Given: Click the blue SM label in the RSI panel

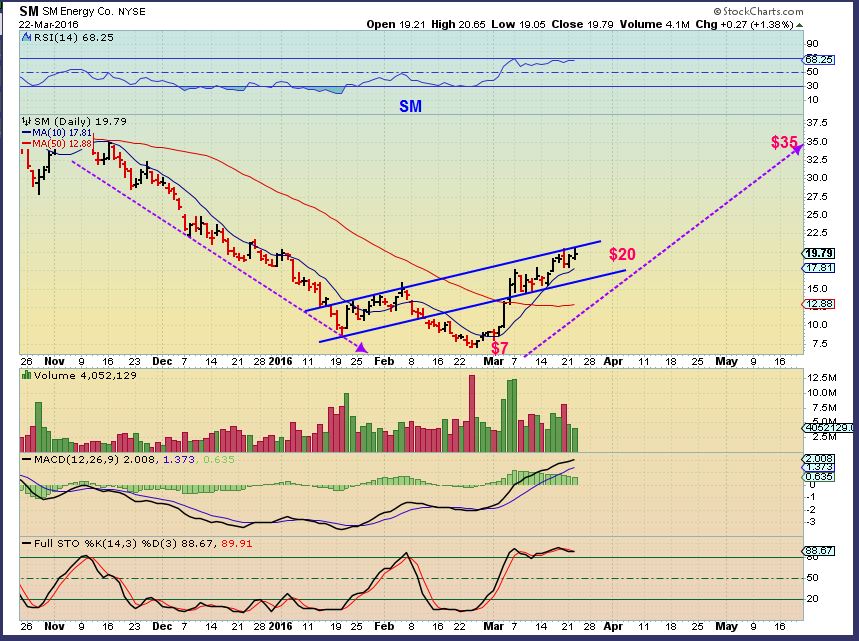Looking at the screenshot, I should click(411, 104).
